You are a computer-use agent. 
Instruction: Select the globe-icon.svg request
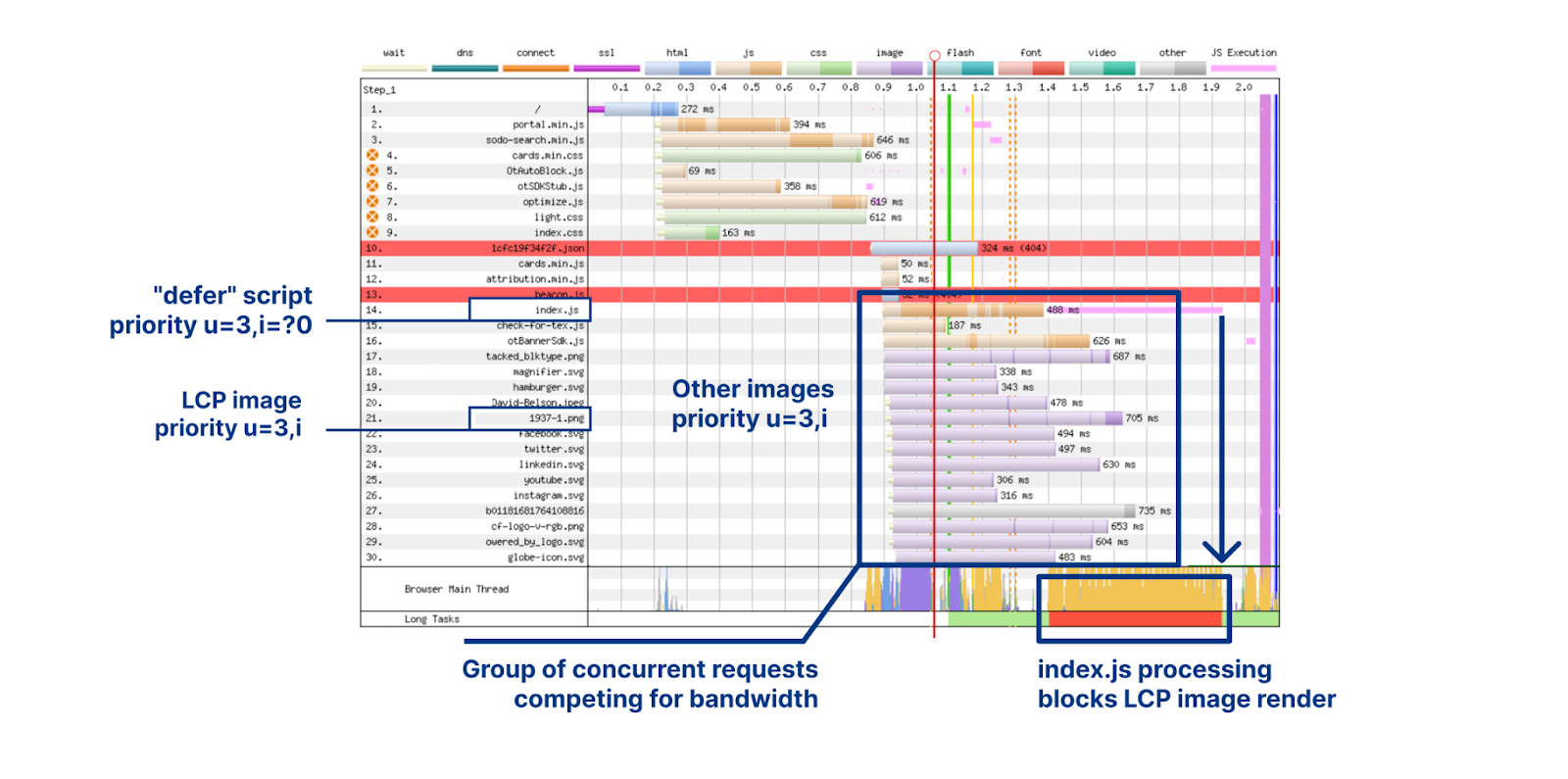click(x=545, y=558)
